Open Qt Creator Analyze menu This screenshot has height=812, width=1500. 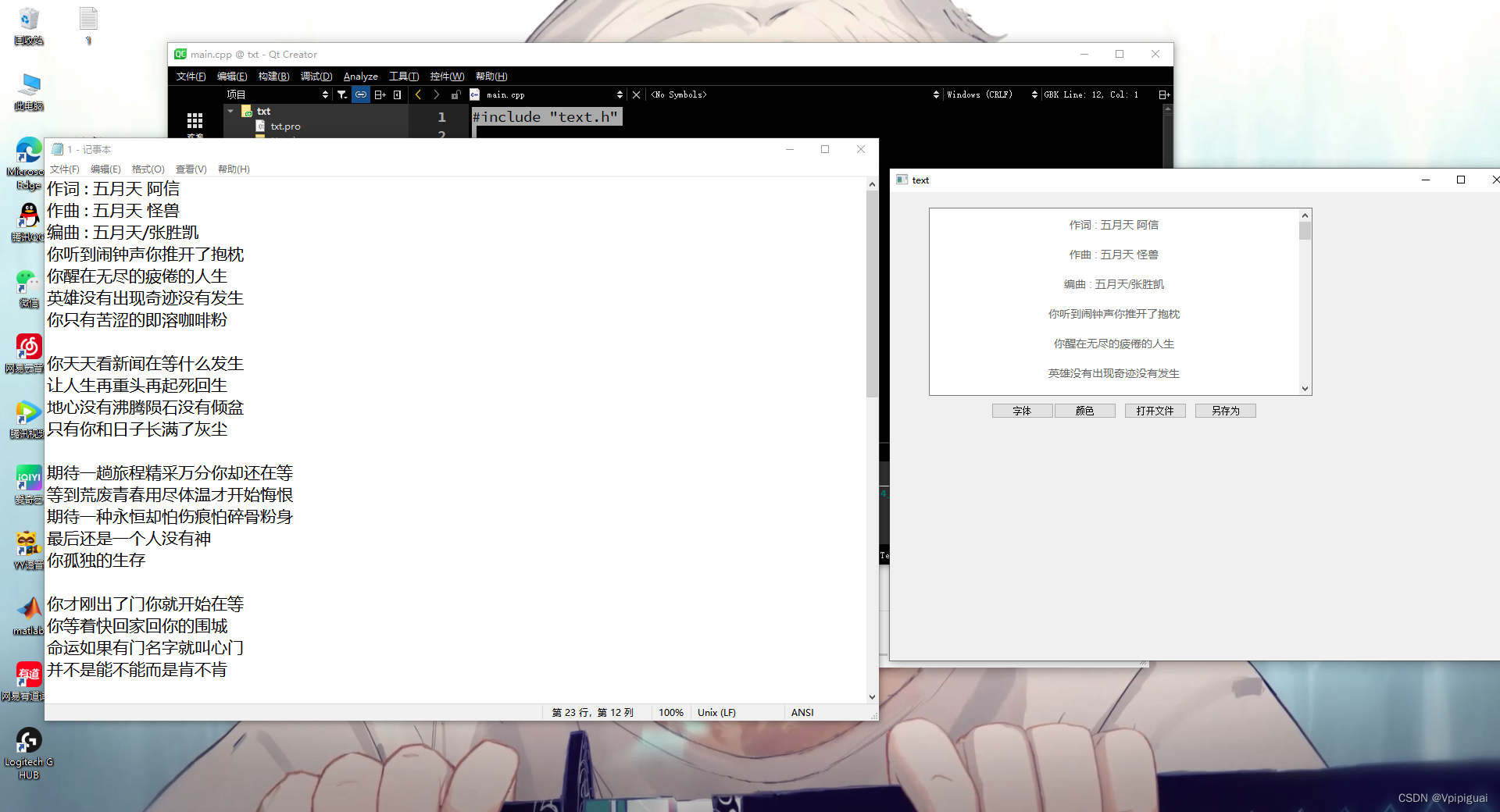[x=360, y=77]
